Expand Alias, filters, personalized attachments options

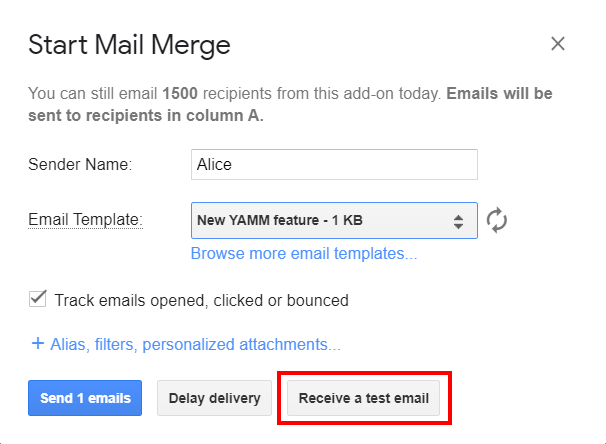[195, 344]
